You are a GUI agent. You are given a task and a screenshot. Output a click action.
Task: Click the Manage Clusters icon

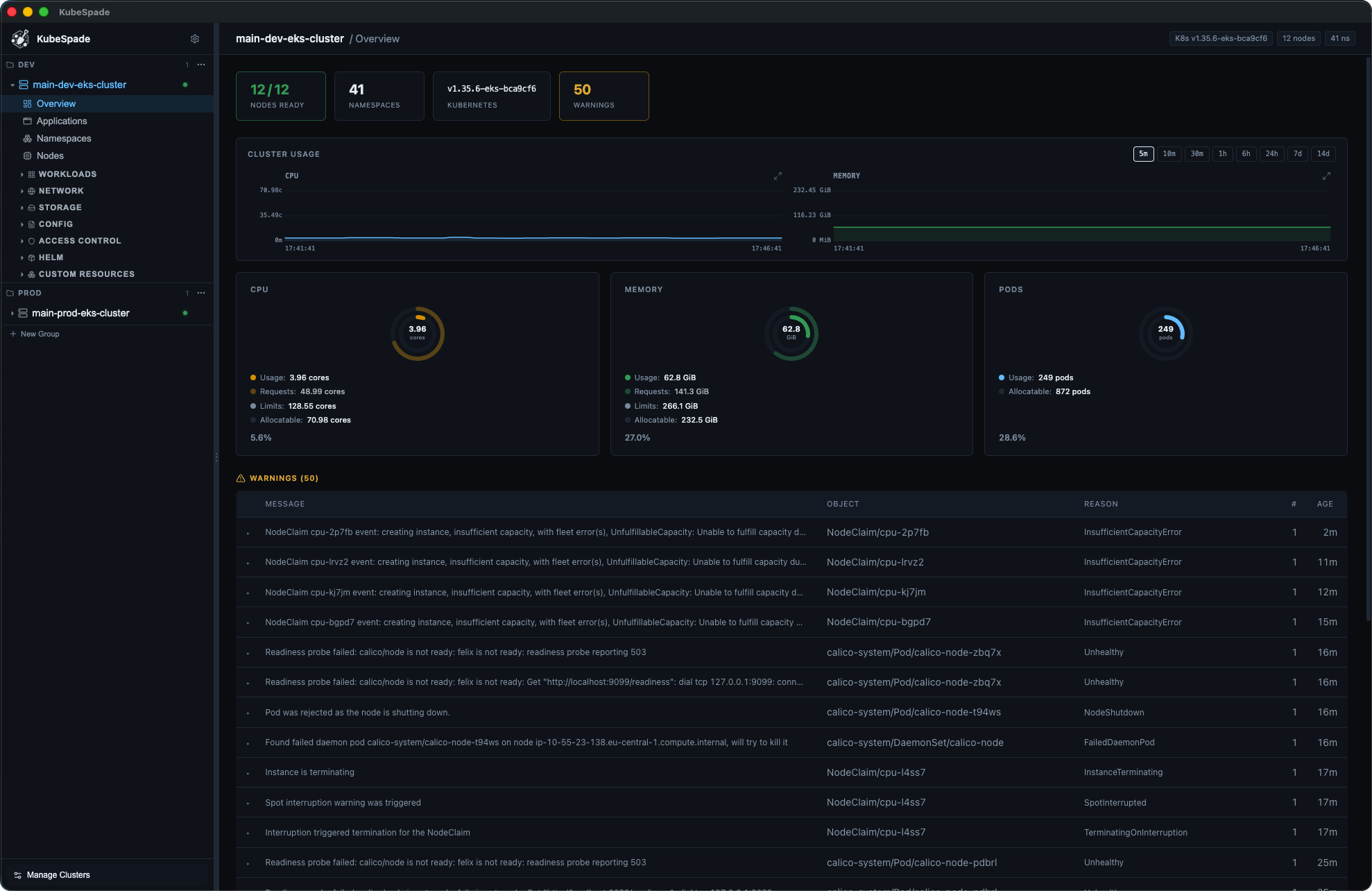point(18,875)
